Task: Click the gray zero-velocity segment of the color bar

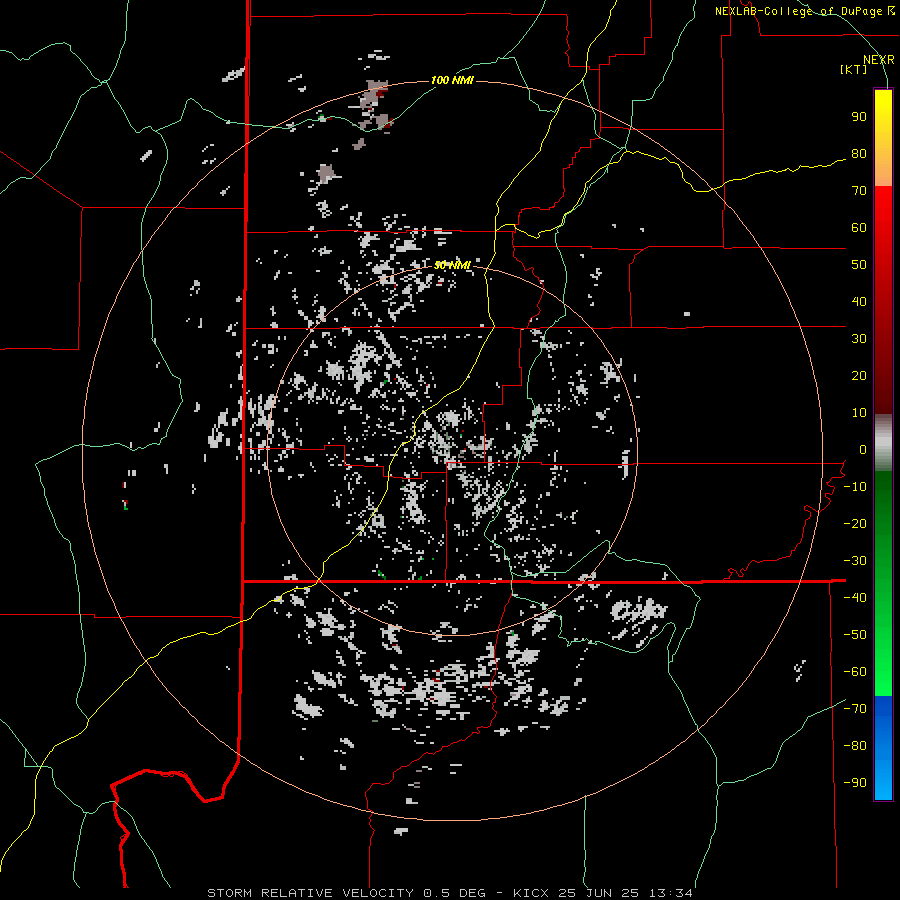Action: tap(883, 443)
